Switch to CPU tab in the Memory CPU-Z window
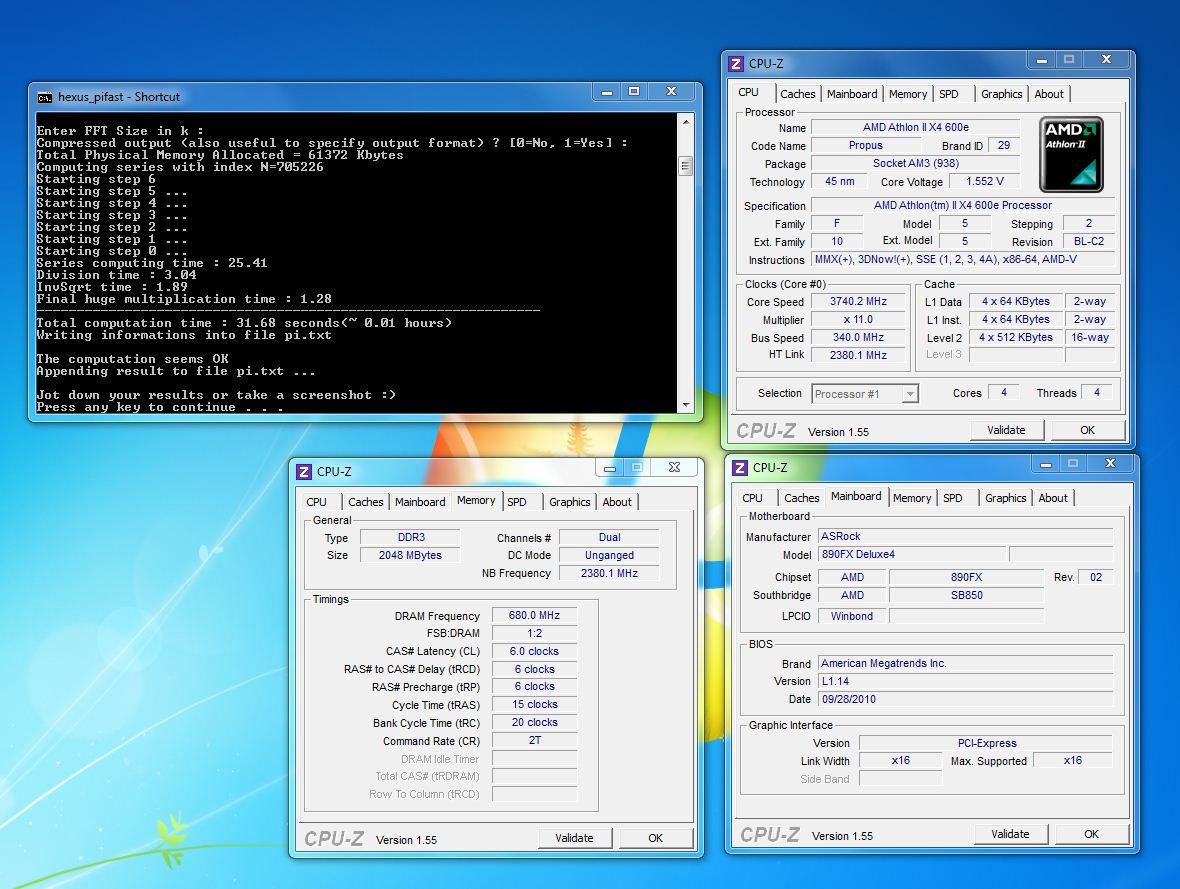The width and height of the screenshot is (1180, 889). [x=317, y=502]
